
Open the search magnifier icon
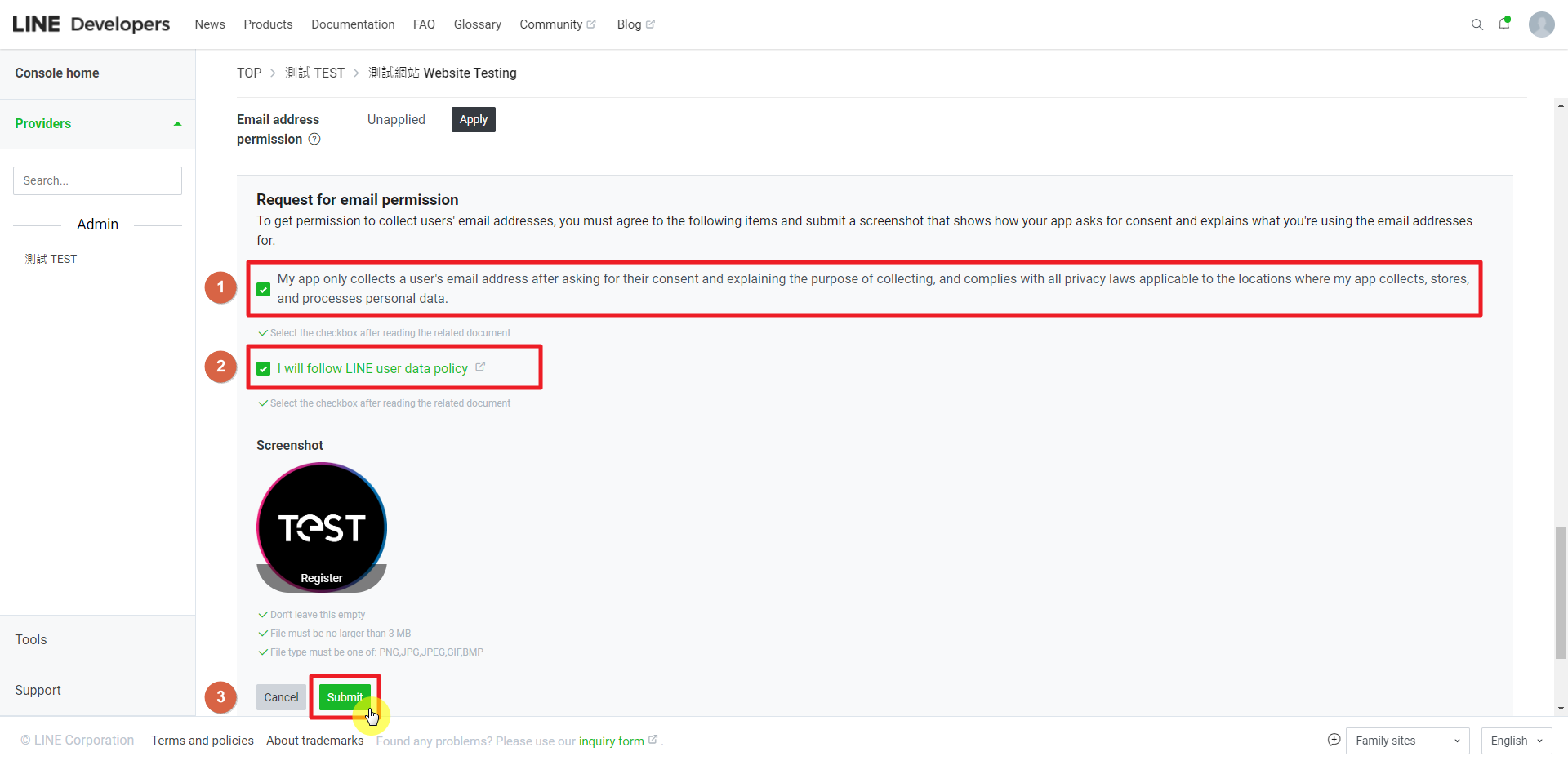tap(1477, 24)
